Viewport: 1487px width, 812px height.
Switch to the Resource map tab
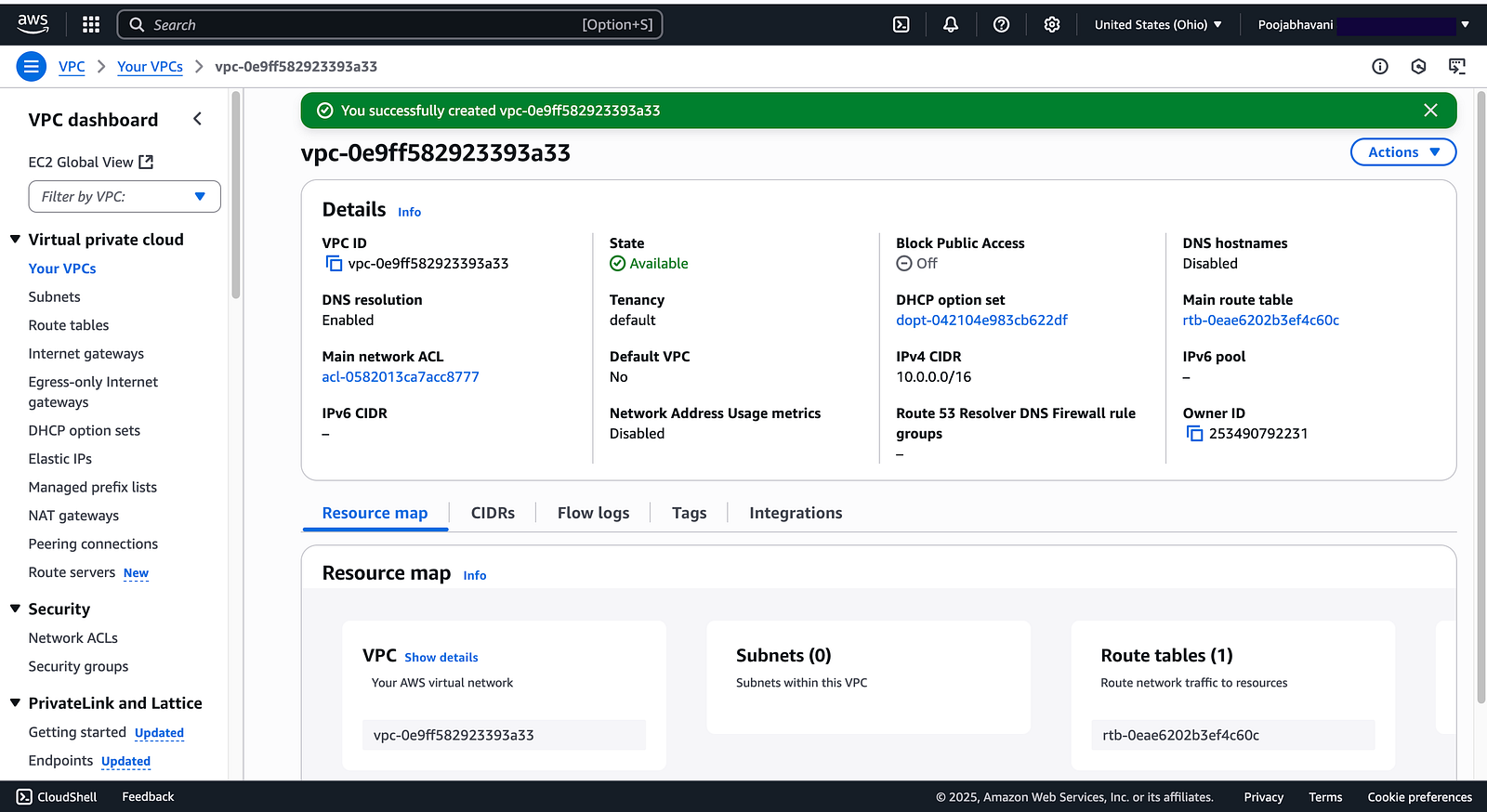[x=375, y=513]
